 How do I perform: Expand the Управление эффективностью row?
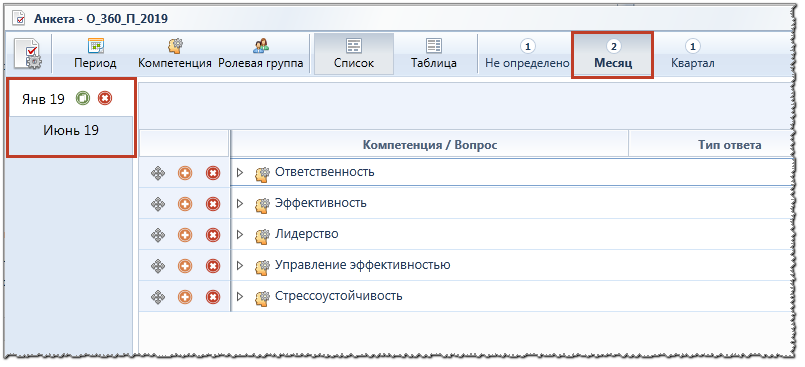pyautogui.click(x=239, y=265)
